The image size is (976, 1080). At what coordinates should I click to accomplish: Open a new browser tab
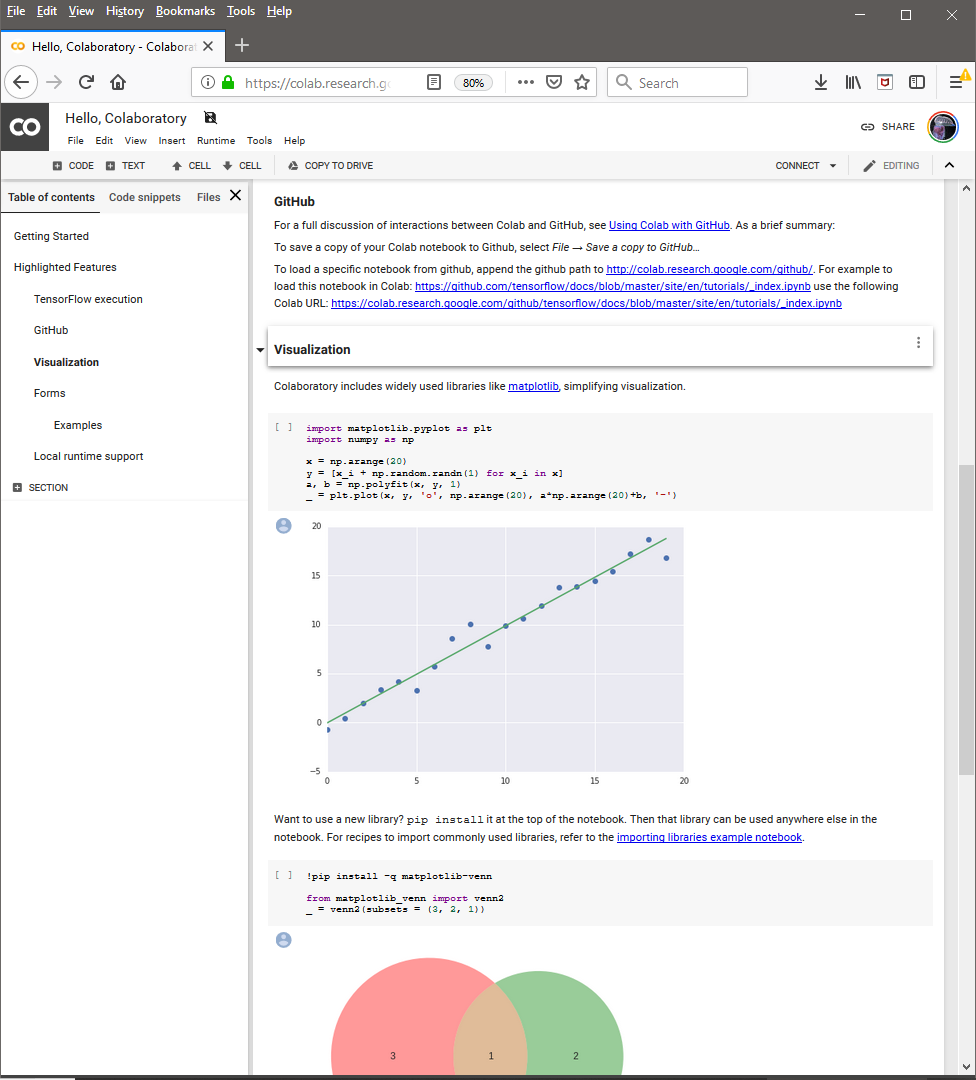click(242, 45)
